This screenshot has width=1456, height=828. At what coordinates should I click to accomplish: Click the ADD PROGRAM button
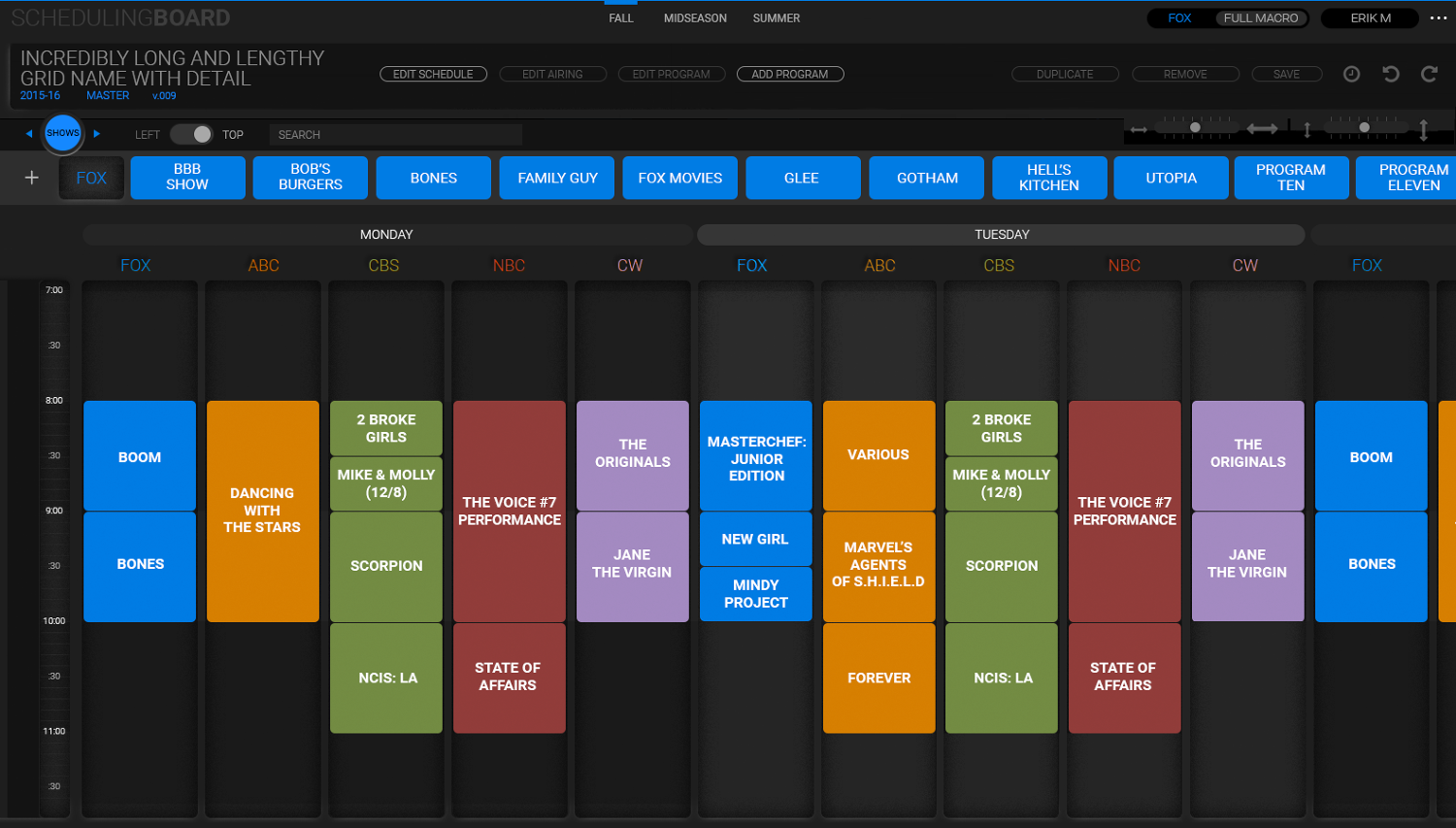point(789,74)
